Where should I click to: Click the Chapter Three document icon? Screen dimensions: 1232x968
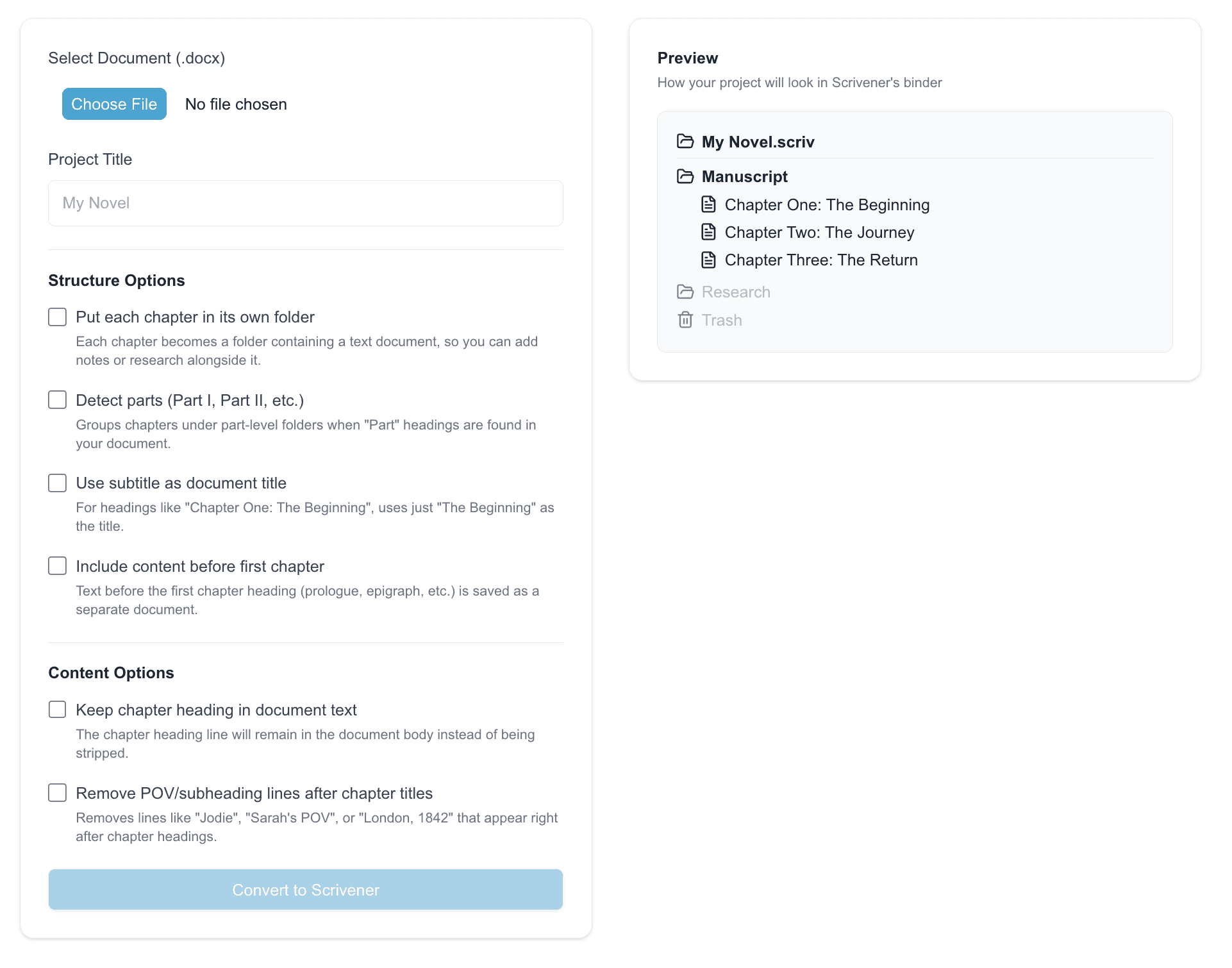click(x=708, y=260)
